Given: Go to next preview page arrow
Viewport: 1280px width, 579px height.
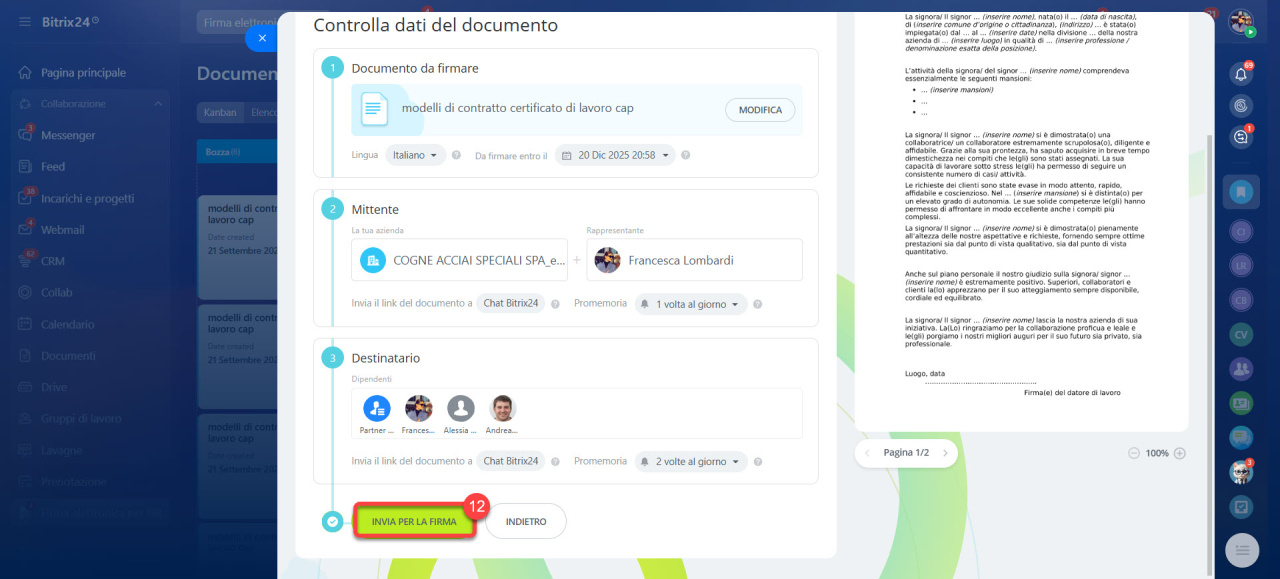Looking at the screenshot, I should tap(945, 453).
